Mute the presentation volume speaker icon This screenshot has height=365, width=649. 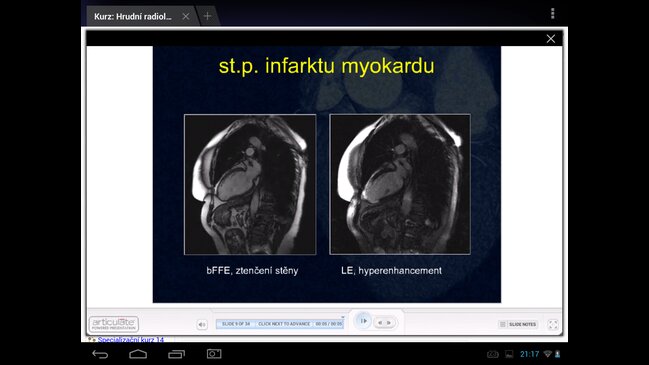pos(202,324)
